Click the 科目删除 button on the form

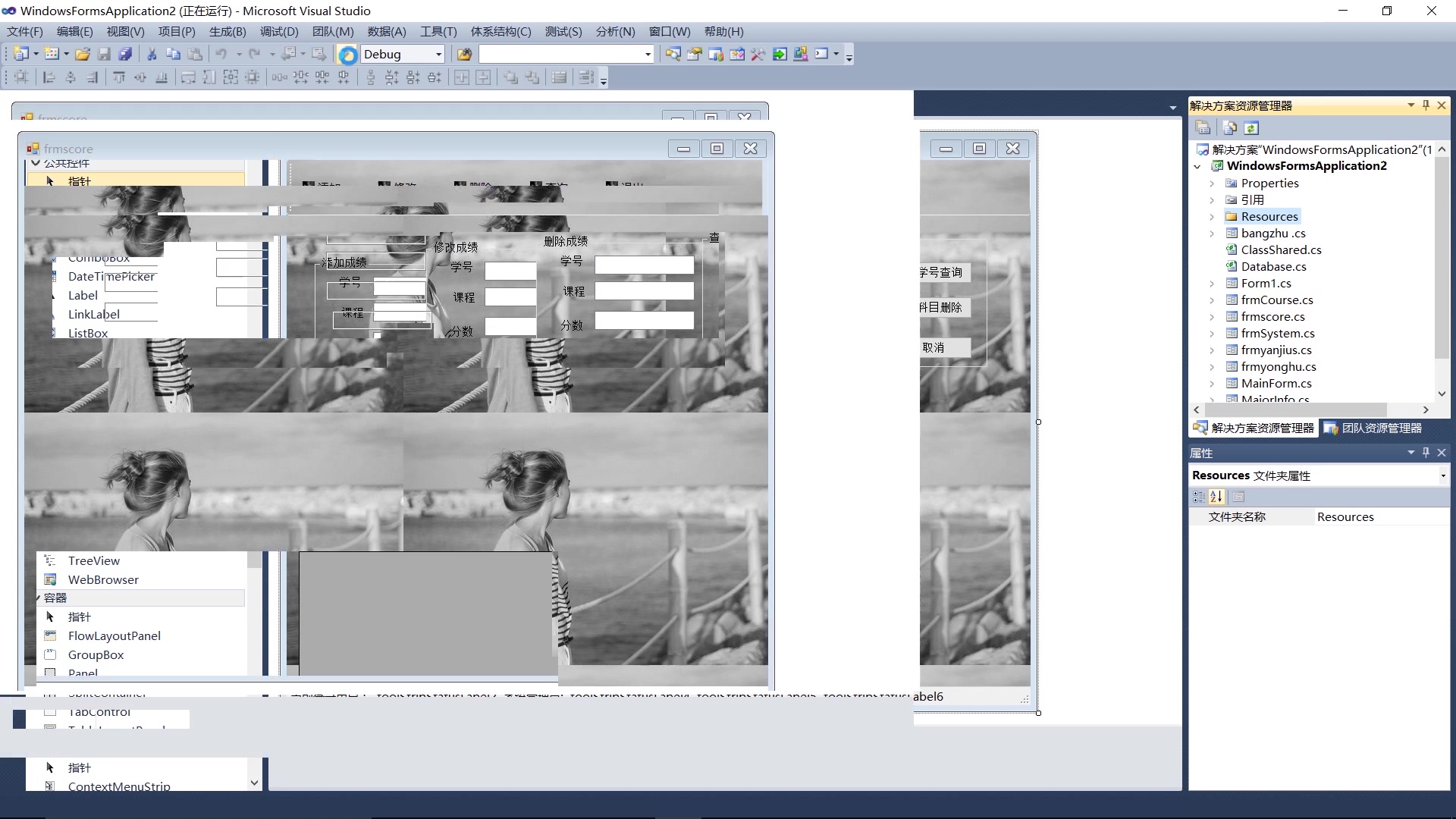(944, 307)
